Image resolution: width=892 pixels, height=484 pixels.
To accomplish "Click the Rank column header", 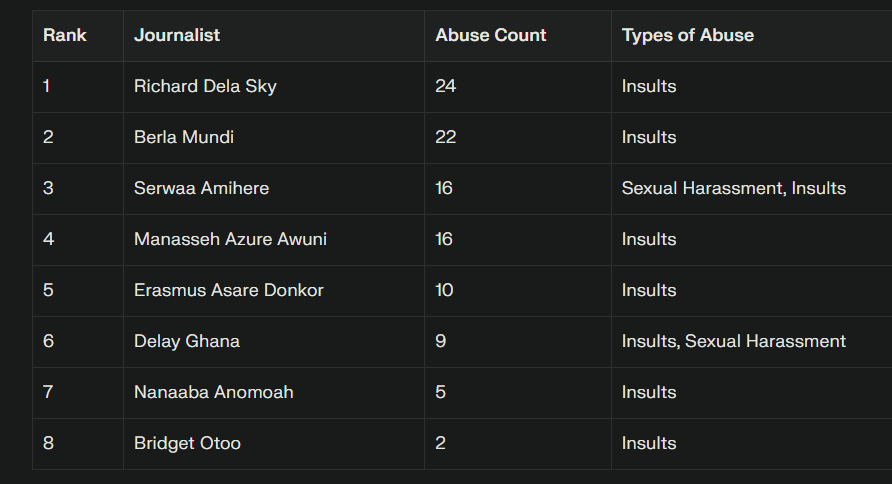I will tap(65, 35).
